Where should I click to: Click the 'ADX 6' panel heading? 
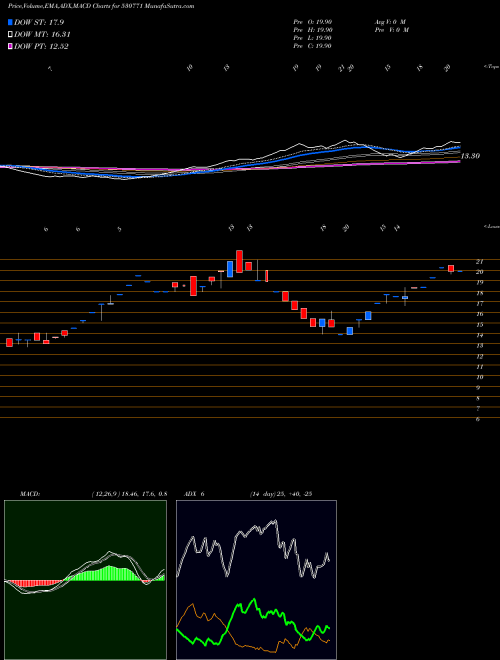194,494
